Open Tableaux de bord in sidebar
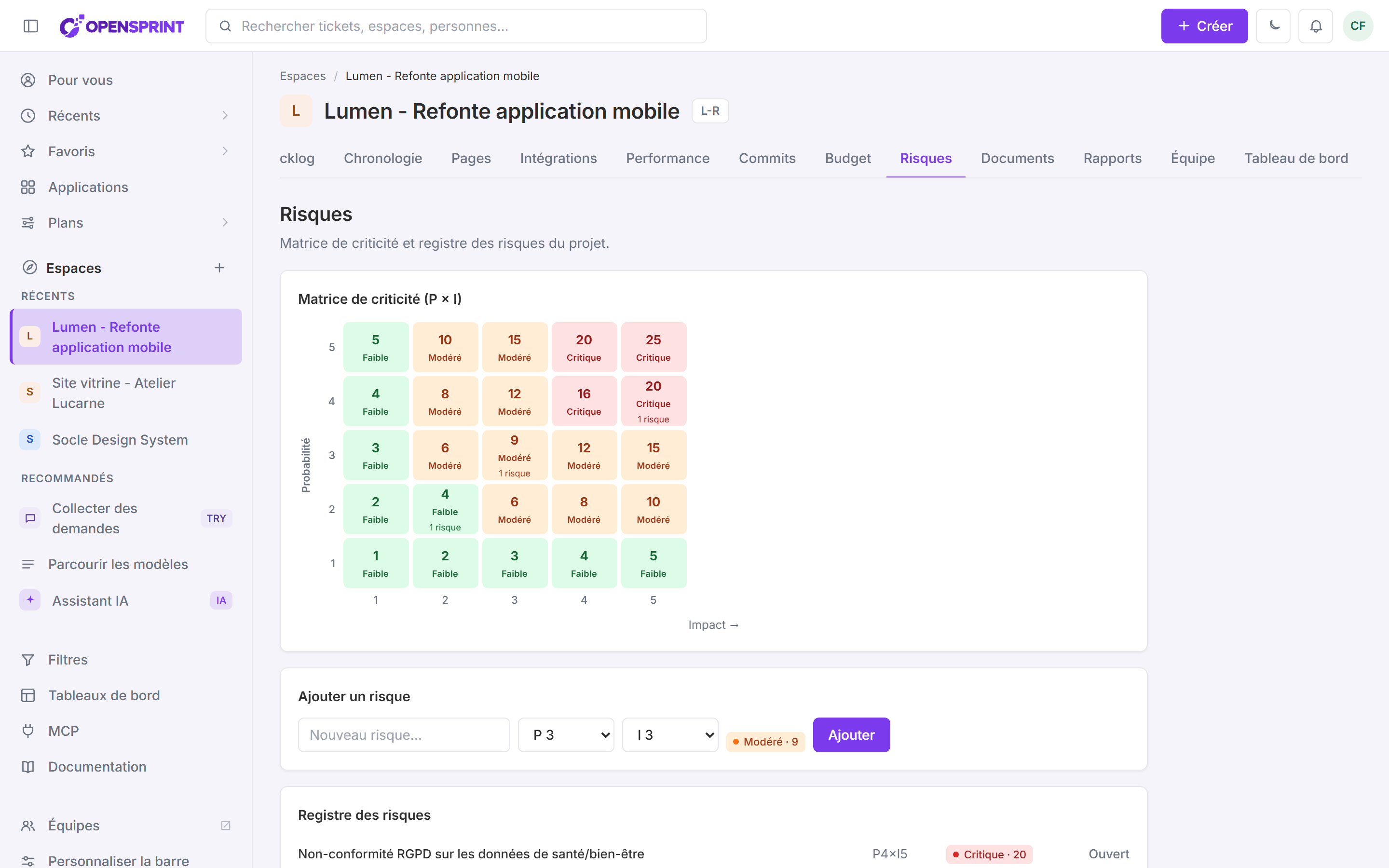The image size is (1389, 868). click(126, 695)
